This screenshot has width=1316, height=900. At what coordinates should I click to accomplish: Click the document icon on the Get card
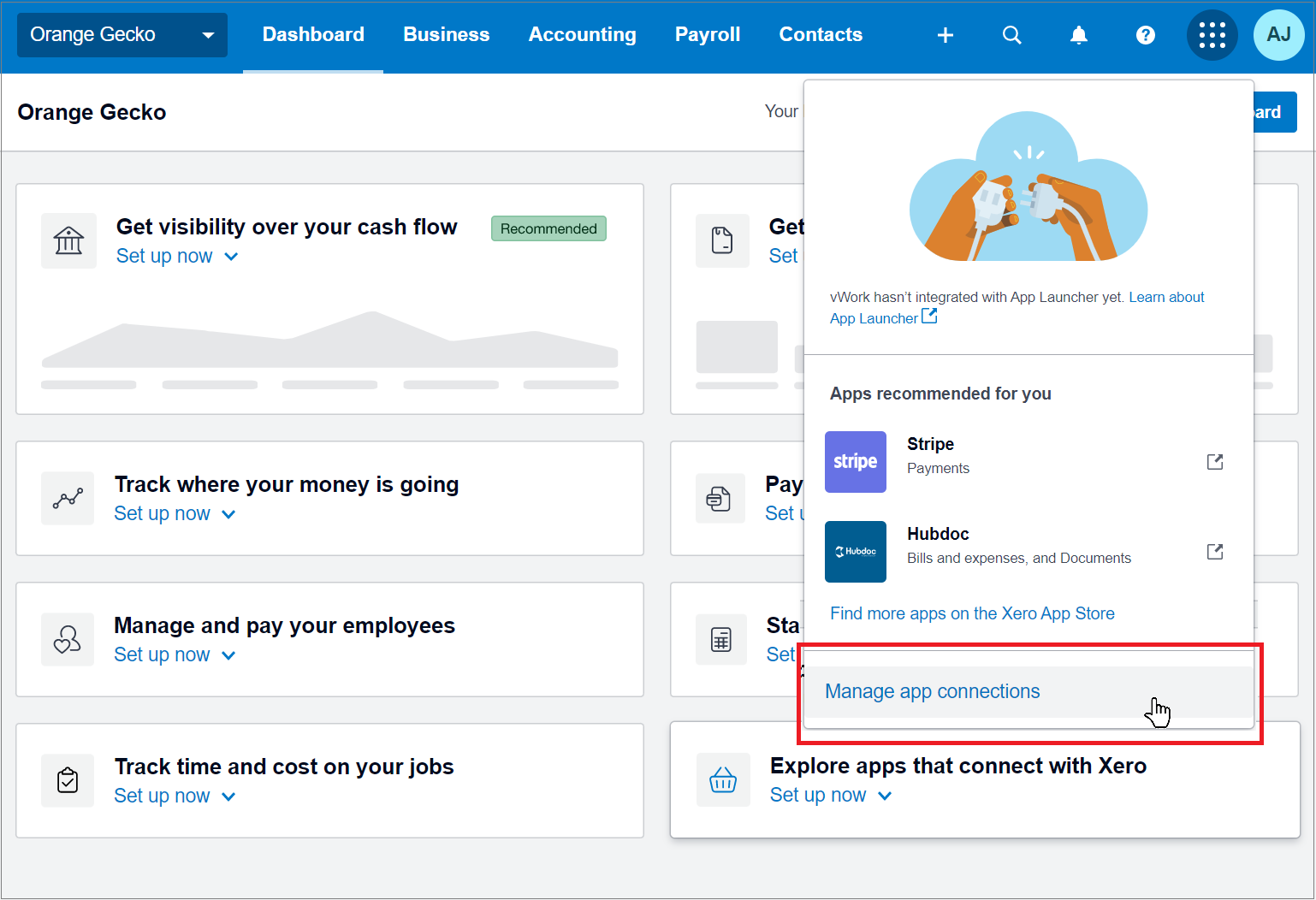[722, 240]
